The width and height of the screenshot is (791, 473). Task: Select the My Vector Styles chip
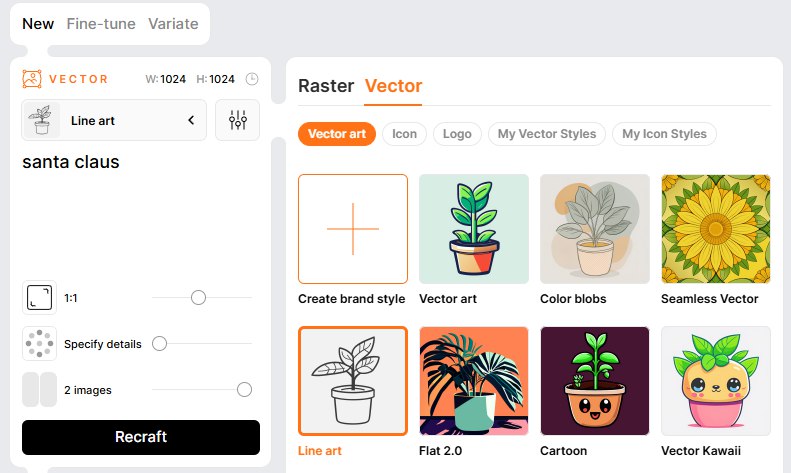click(x=547, y=134)
